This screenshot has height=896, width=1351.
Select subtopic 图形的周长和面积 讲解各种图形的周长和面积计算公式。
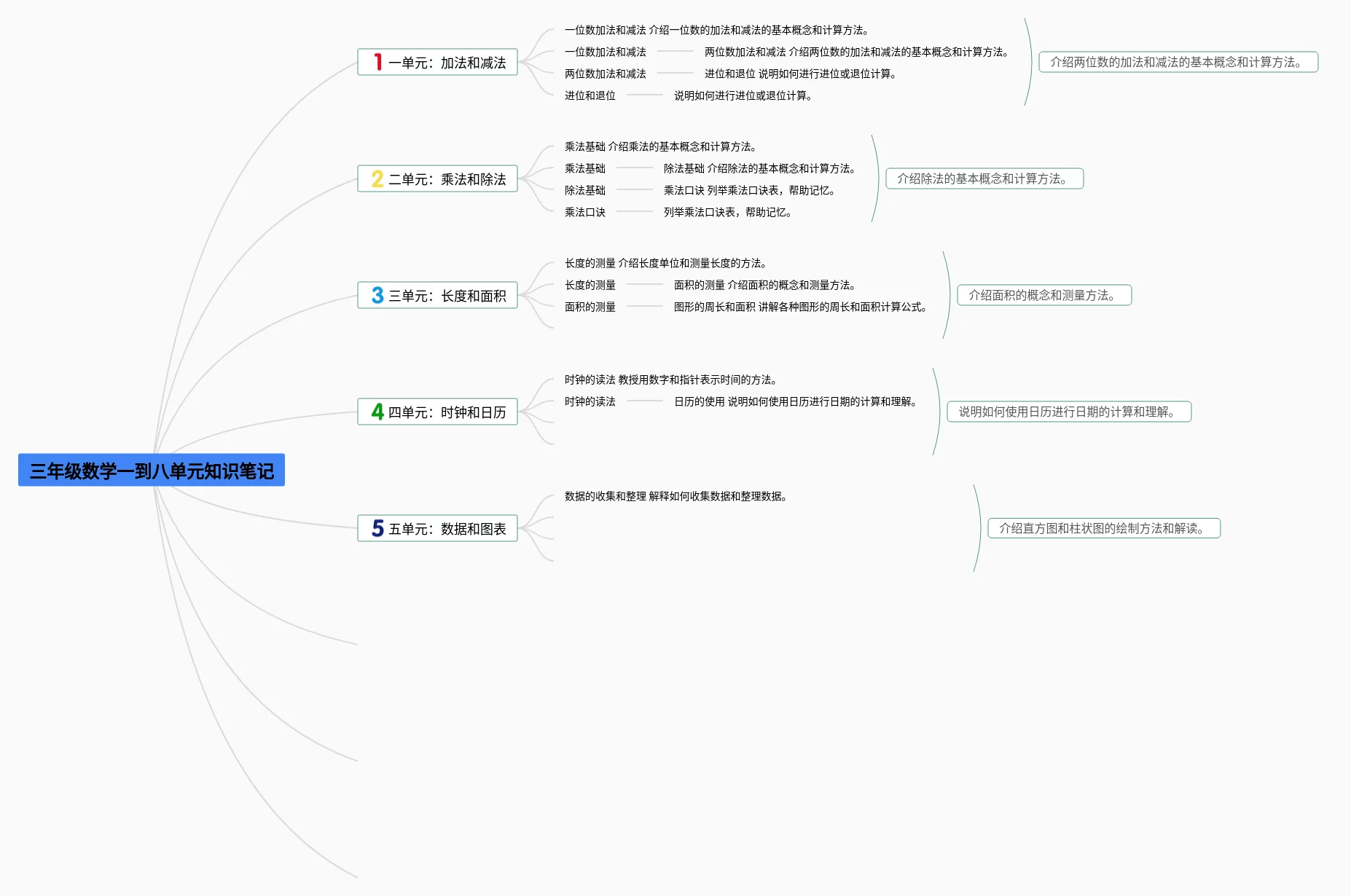click(x=801, y=307)
